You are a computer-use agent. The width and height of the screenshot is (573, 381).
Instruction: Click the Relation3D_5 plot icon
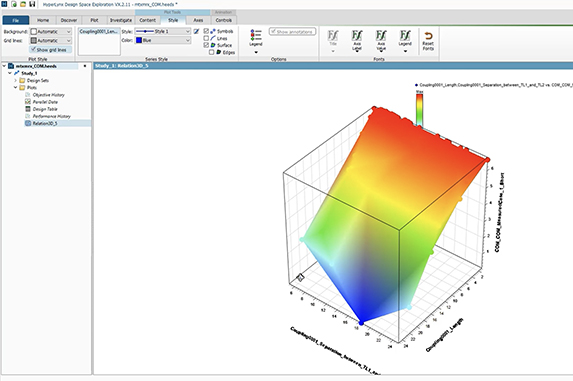(28, 123)
